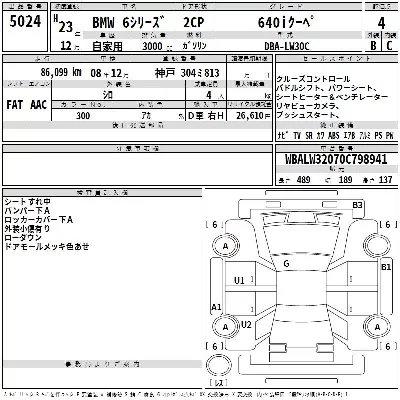Click the G mark on the windshield

[286, 264]
